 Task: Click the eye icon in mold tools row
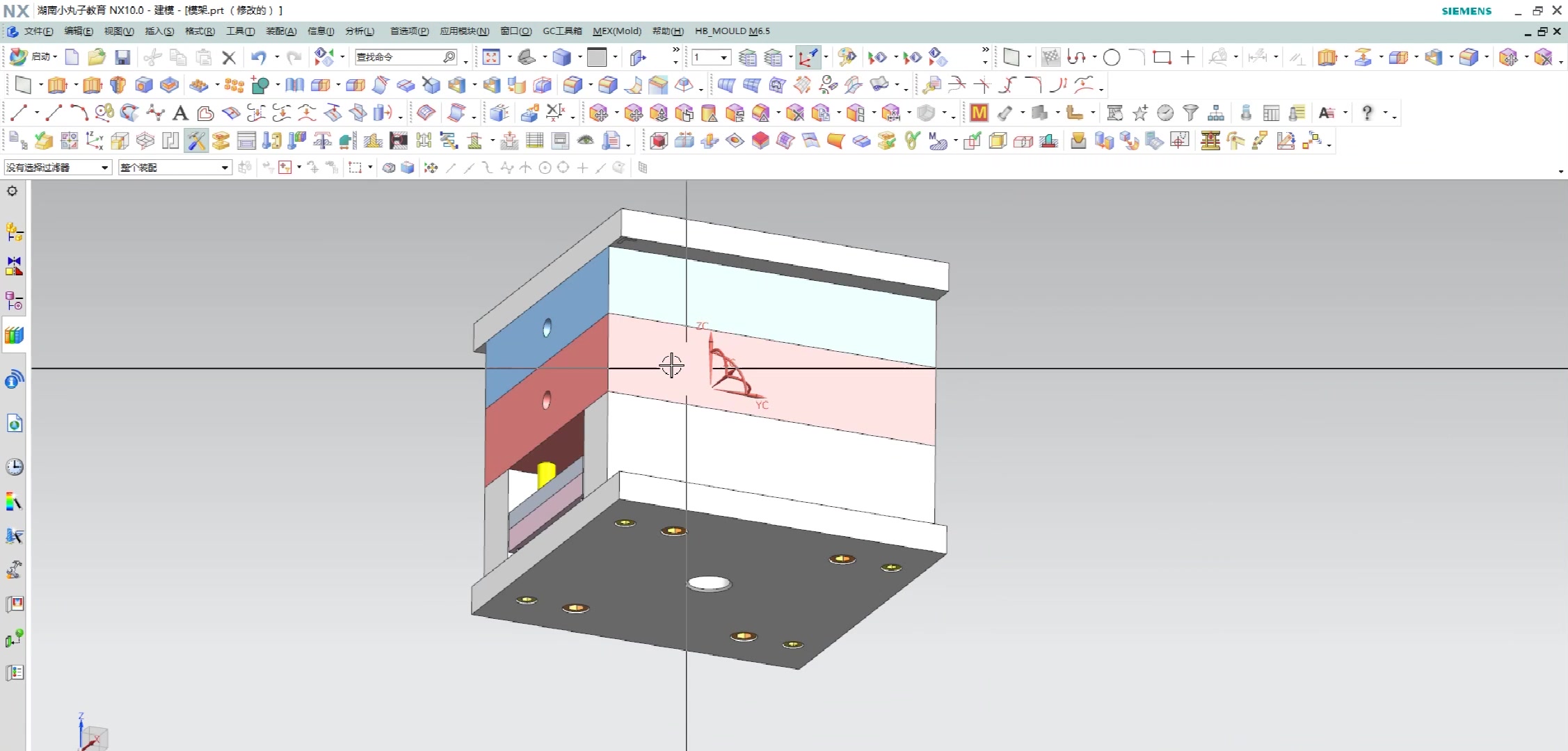point(586,140)
